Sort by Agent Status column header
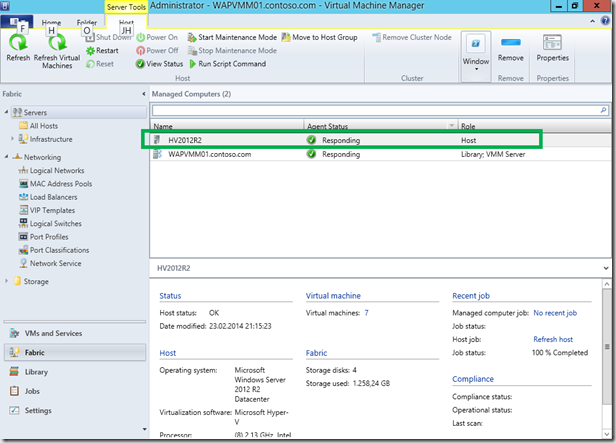 [380, 126]
